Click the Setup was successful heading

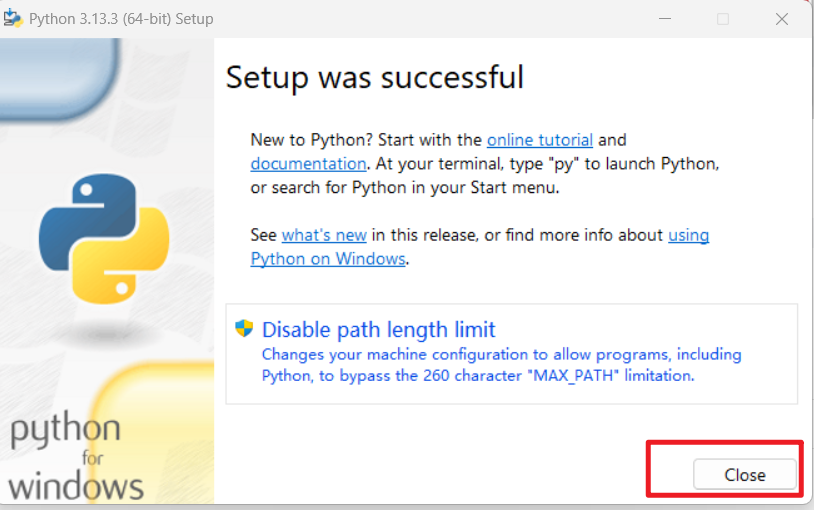[x=374, y=78]
